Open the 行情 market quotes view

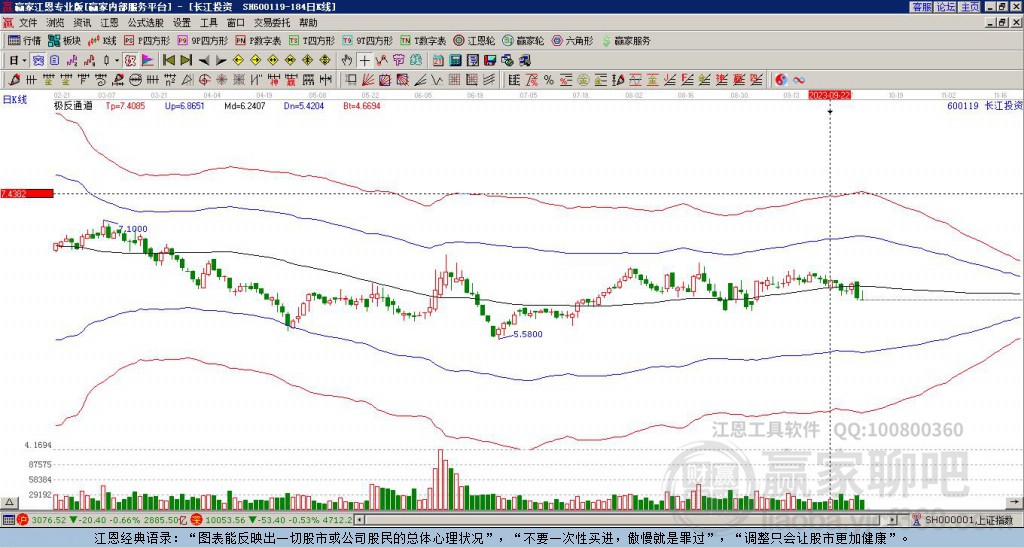coord(24,40)
